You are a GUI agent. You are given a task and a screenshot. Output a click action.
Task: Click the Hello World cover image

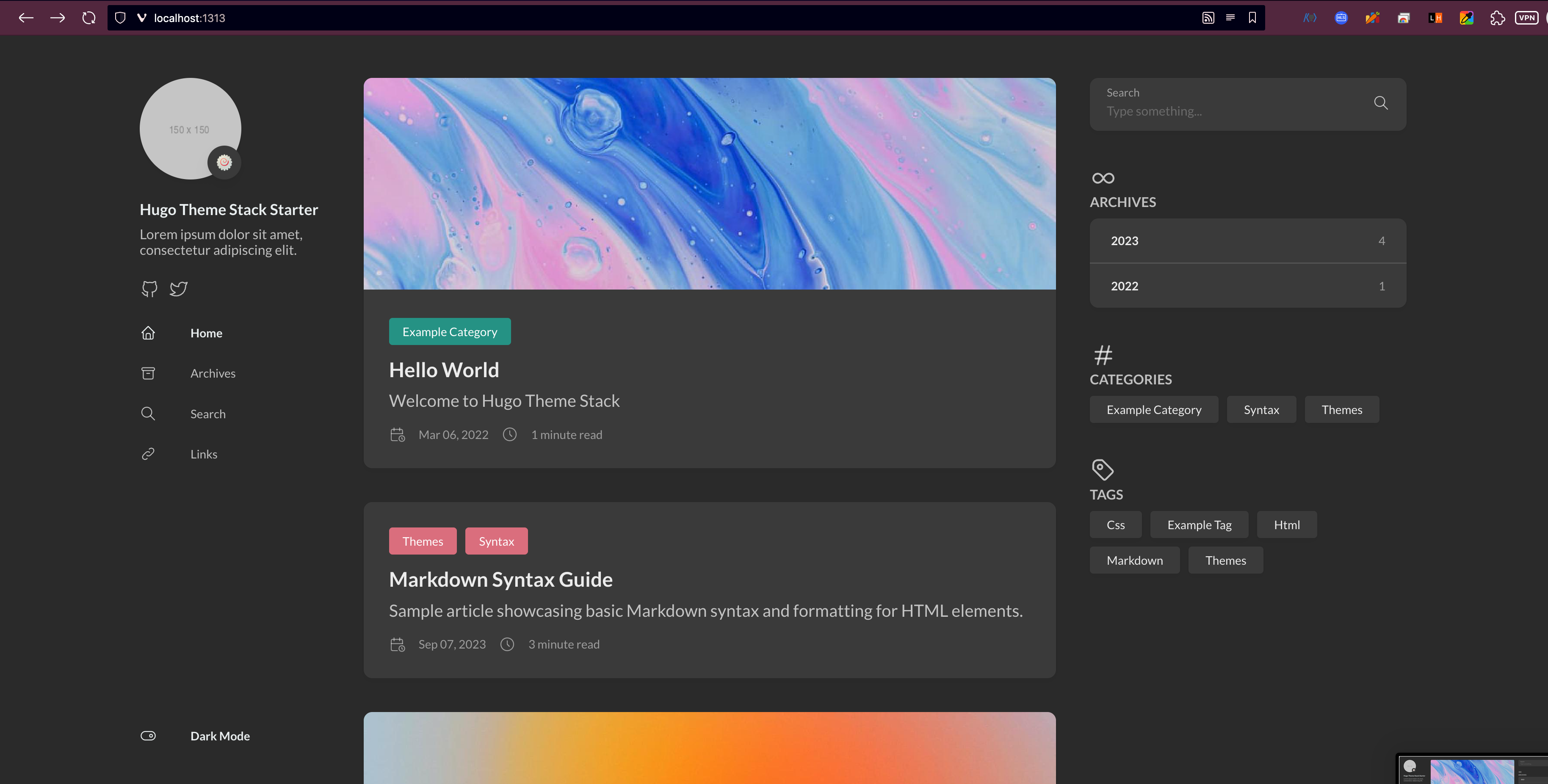[709, 183]
